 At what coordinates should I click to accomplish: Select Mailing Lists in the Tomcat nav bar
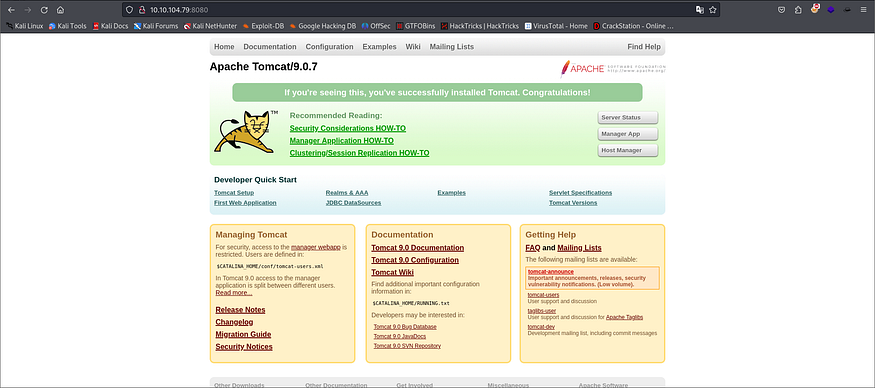451,47
